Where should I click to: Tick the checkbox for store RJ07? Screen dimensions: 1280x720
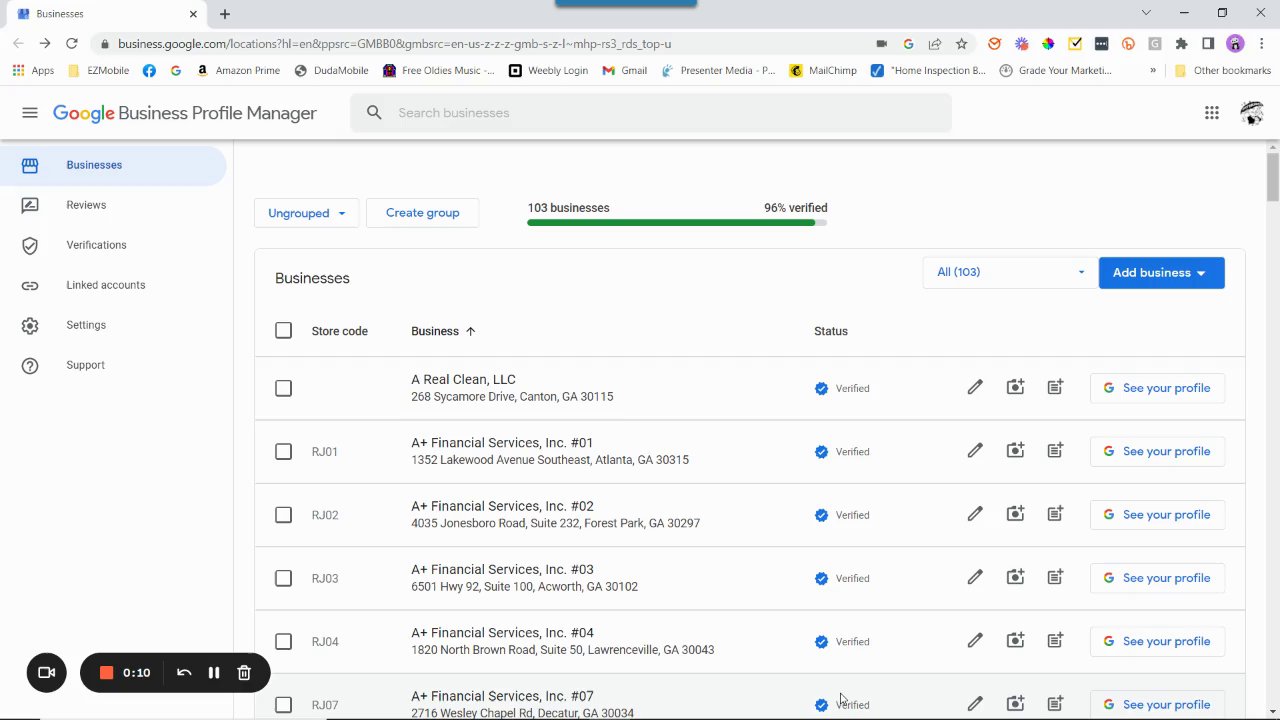pos(284,705)
